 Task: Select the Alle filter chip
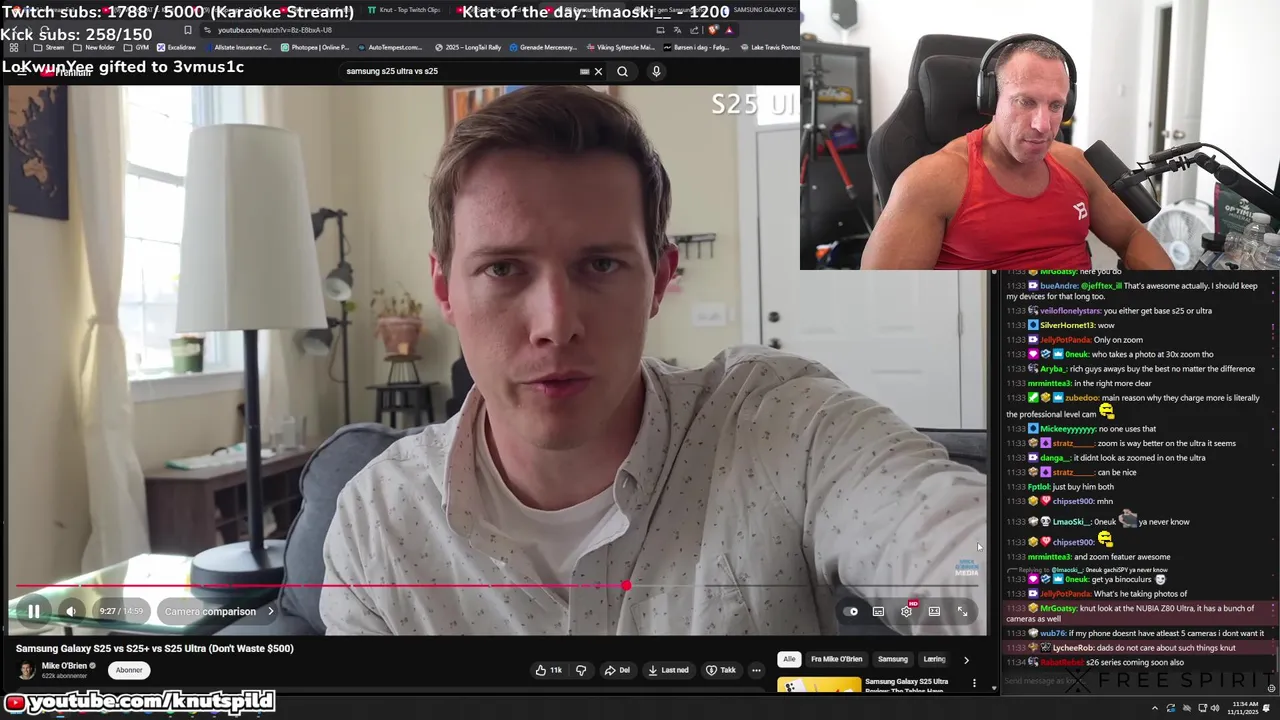789,659
